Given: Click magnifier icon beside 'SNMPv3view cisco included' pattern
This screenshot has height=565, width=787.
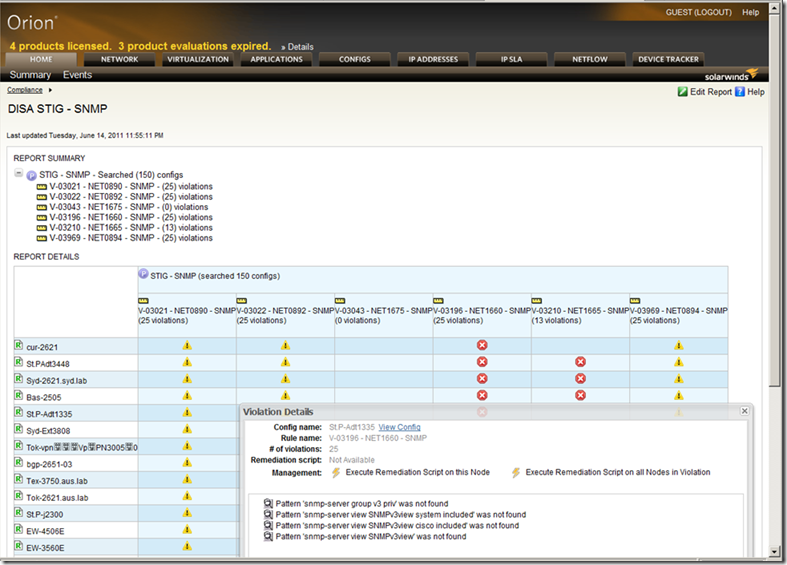Looking at the screenshot, I should coord(269,525).
